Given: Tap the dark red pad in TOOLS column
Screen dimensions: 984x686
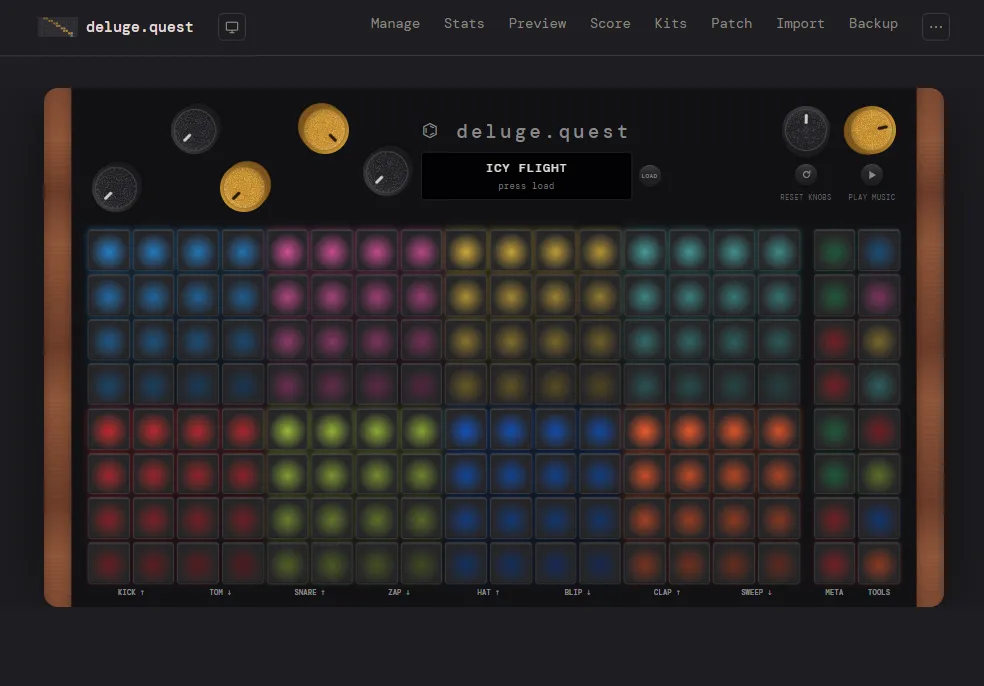Looking at the screenshot, I should [879, 430].
